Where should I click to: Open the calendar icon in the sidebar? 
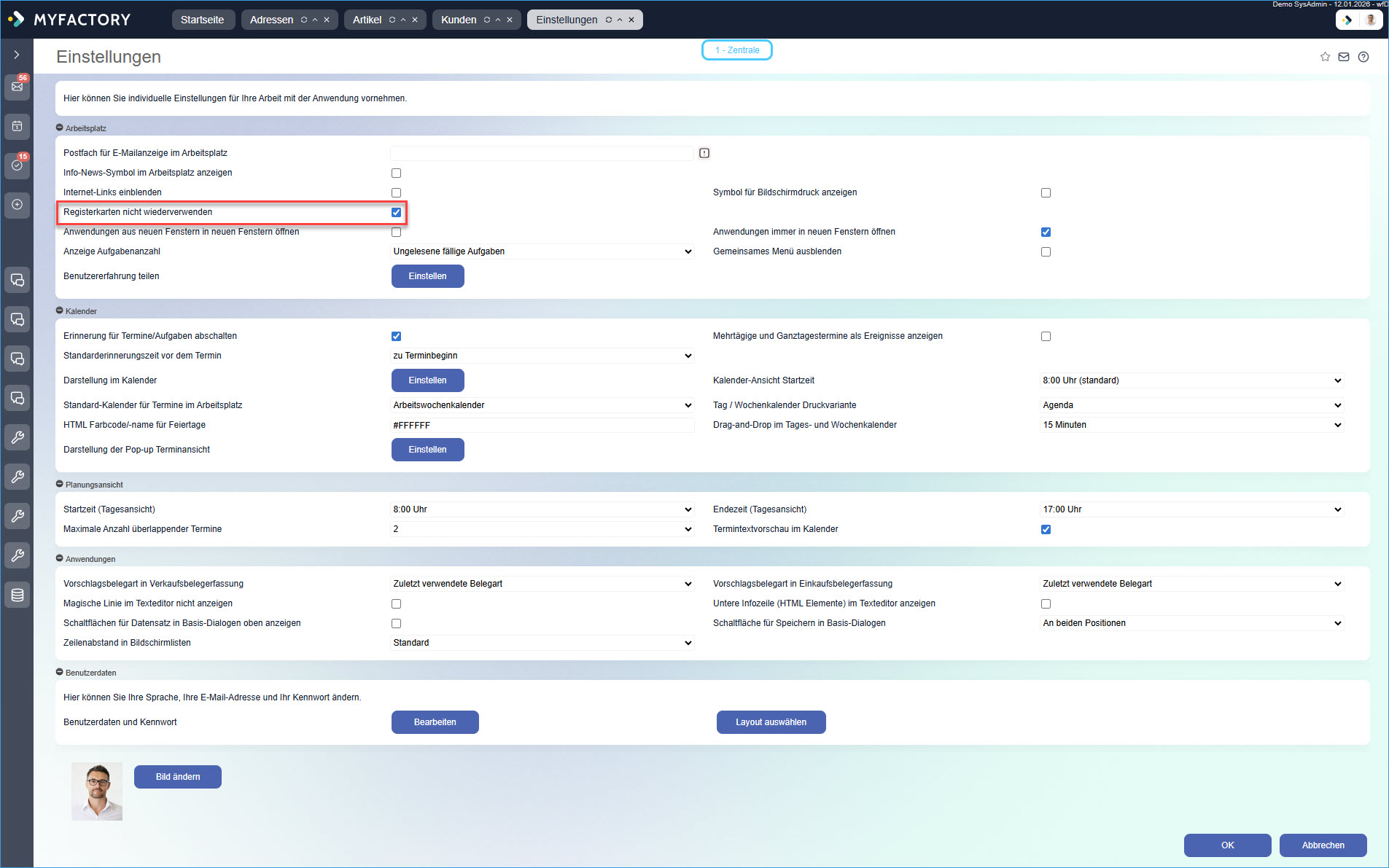tap(17, 126)
